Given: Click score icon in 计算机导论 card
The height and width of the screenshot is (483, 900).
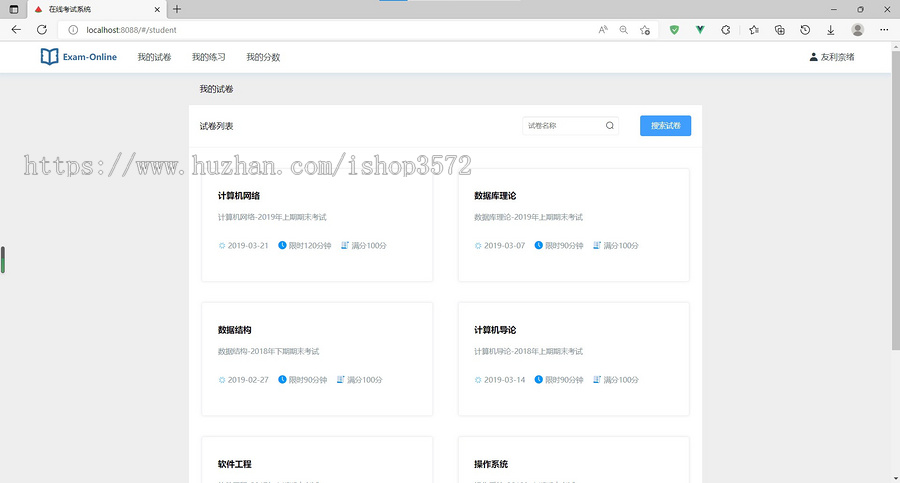Looking at the screenshot, I should pyautogui.click(x=597, y=380).
